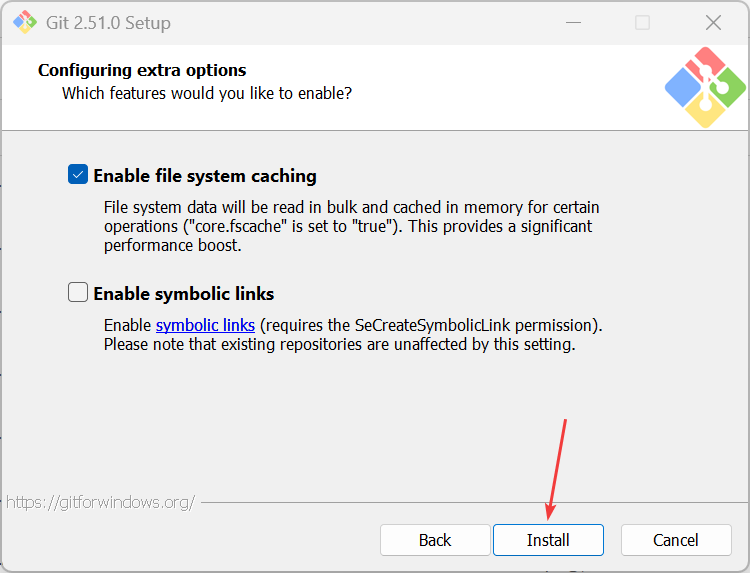Click the large Git logo in the header
The image size is (750, 573).
705,87
